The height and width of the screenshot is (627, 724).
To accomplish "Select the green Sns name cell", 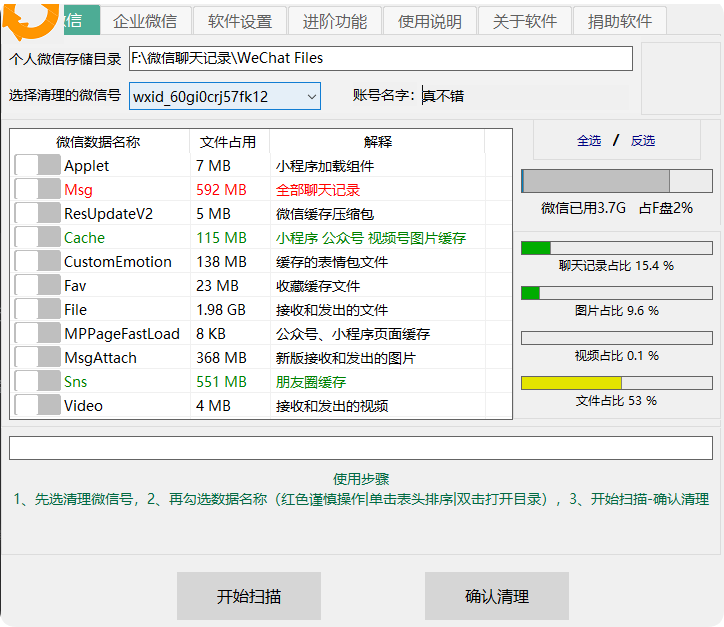I will pos(75,381).
